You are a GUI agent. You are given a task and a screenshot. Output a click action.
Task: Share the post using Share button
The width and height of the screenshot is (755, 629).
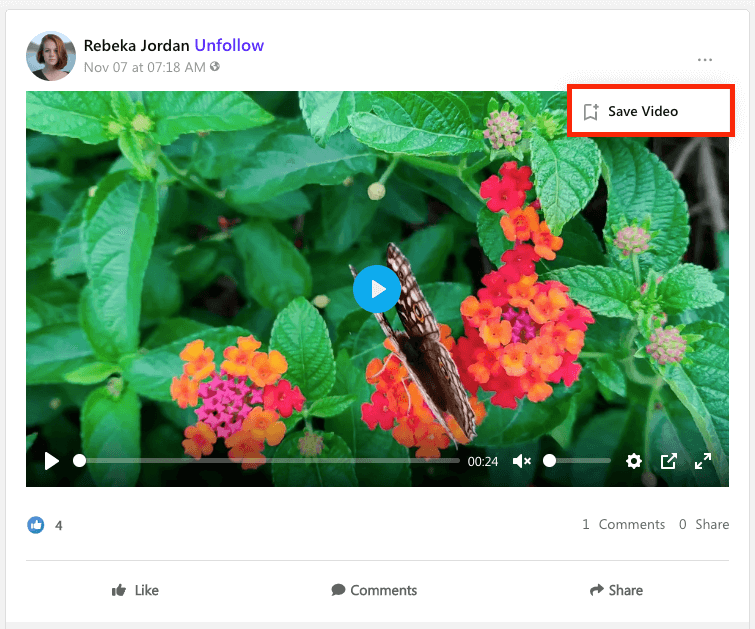tap(616, 590)
